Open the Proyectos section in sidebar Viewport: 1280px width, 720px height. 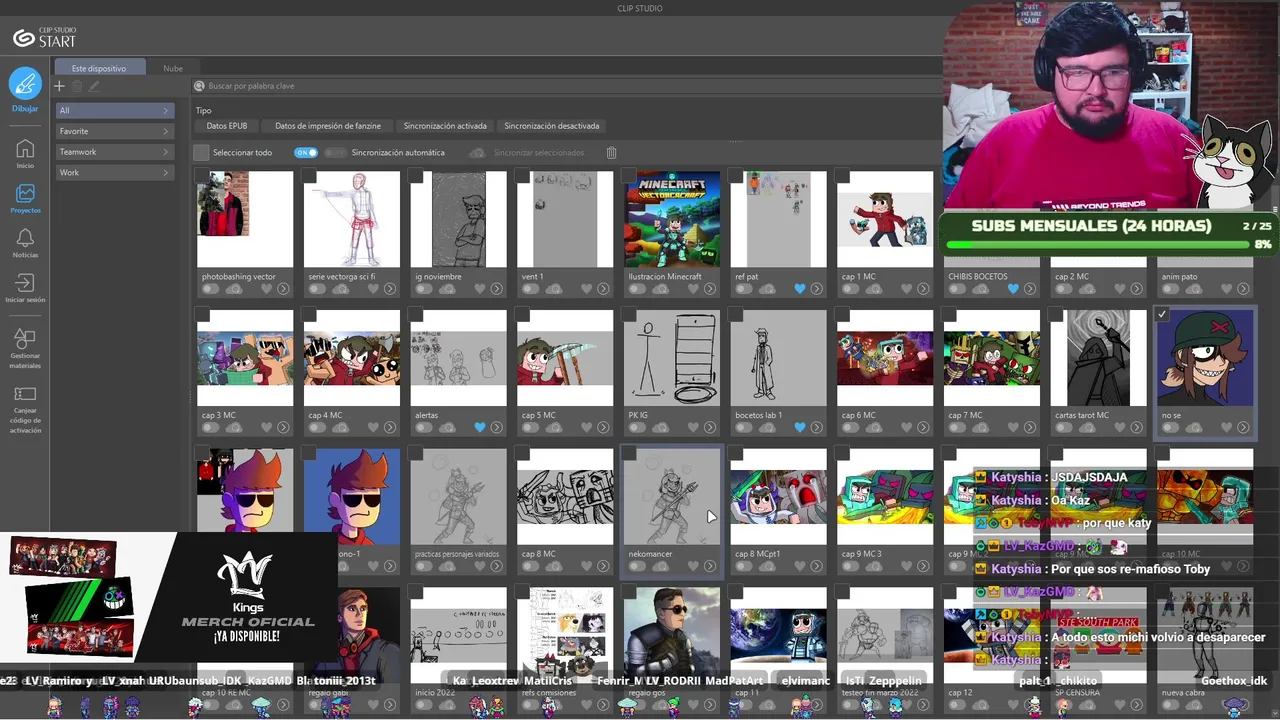pos(25,199)
